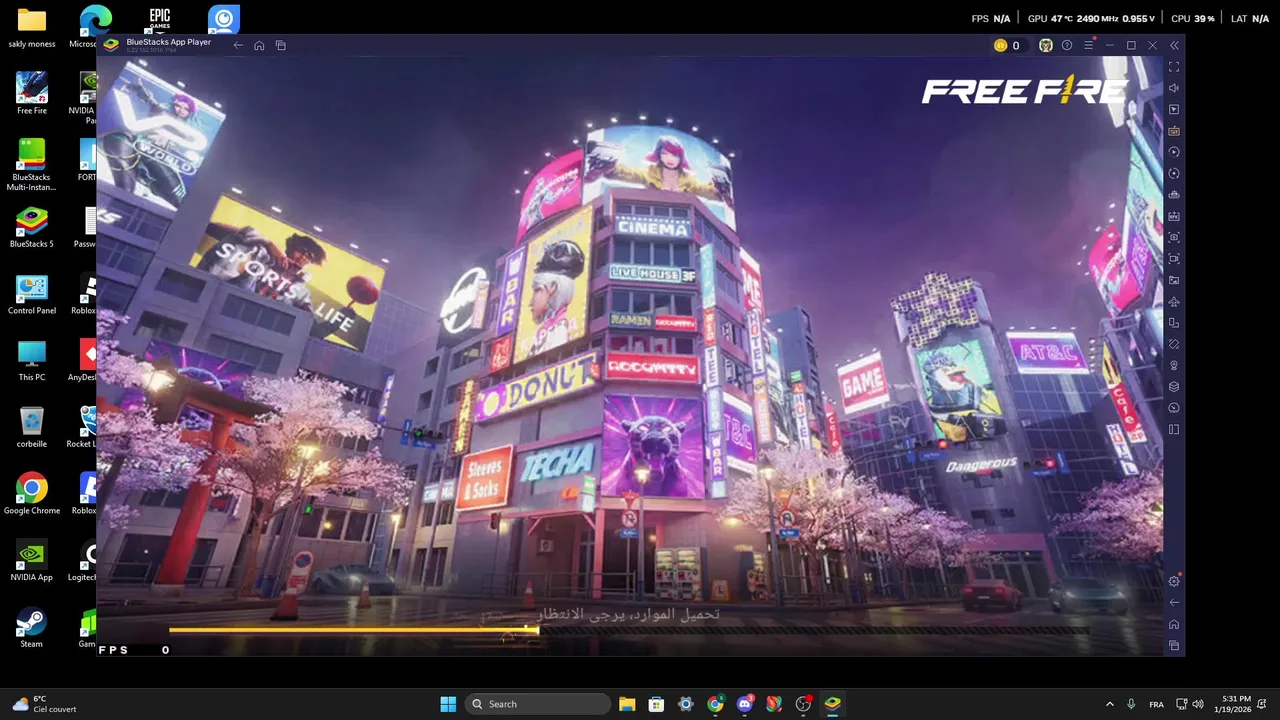Click the taskbar Search box
This screenshot has width=1280, height=720.
(x=539, y=704)
